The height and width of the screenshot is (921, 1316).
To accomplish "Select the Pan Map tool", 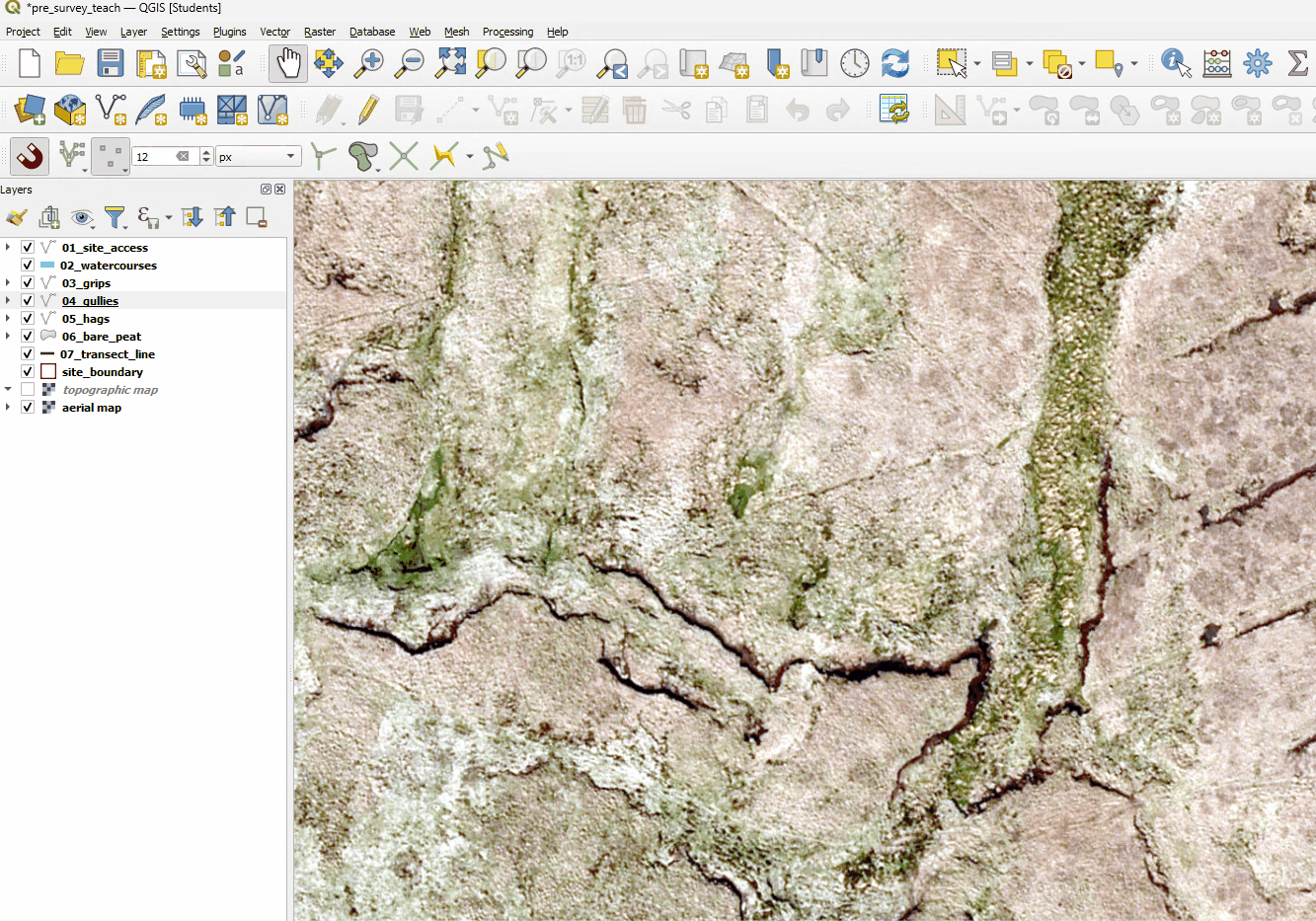I will click(x=286, y=62).
